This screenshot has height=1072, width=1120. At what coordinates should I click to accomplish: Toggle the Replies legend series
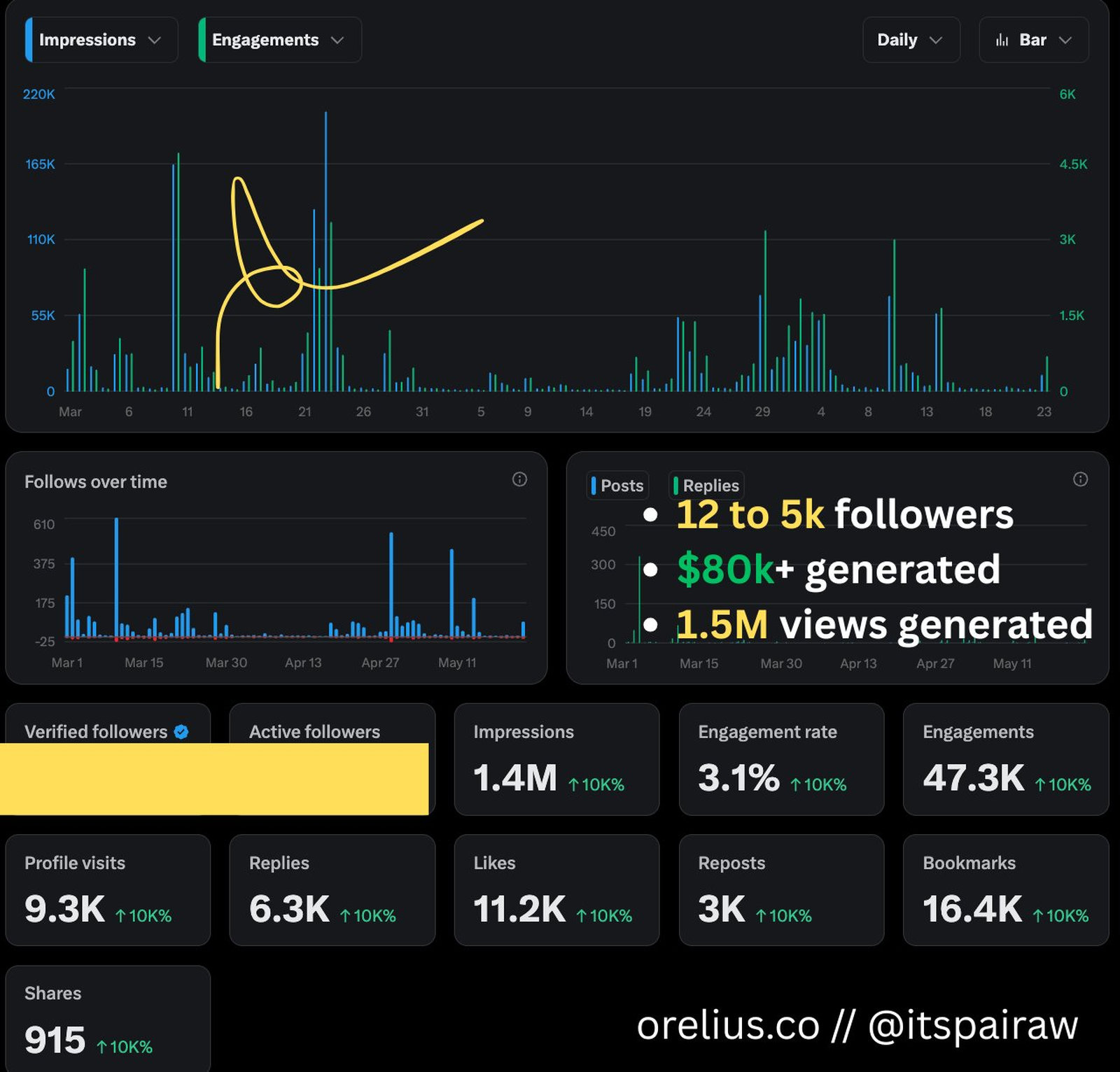(x=706, y=486)
